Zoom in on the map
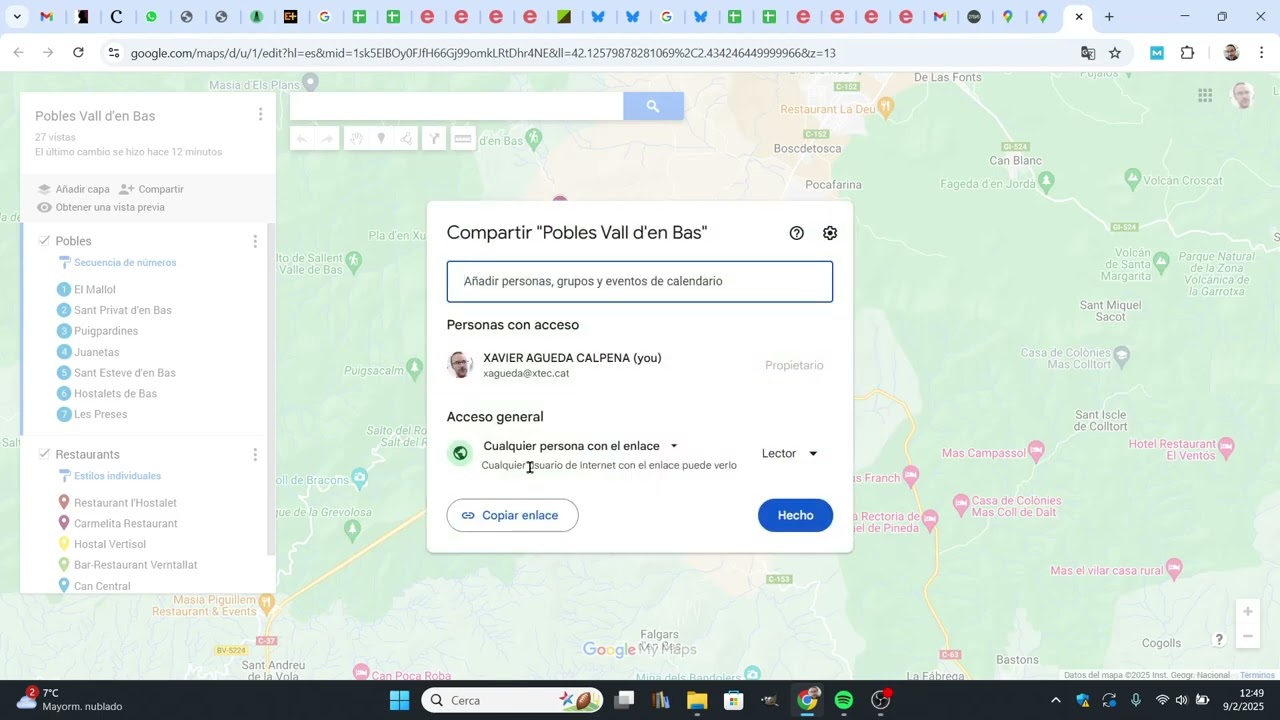The height and width of the screenshot is (720, 1280). [x=1247, y=611]
